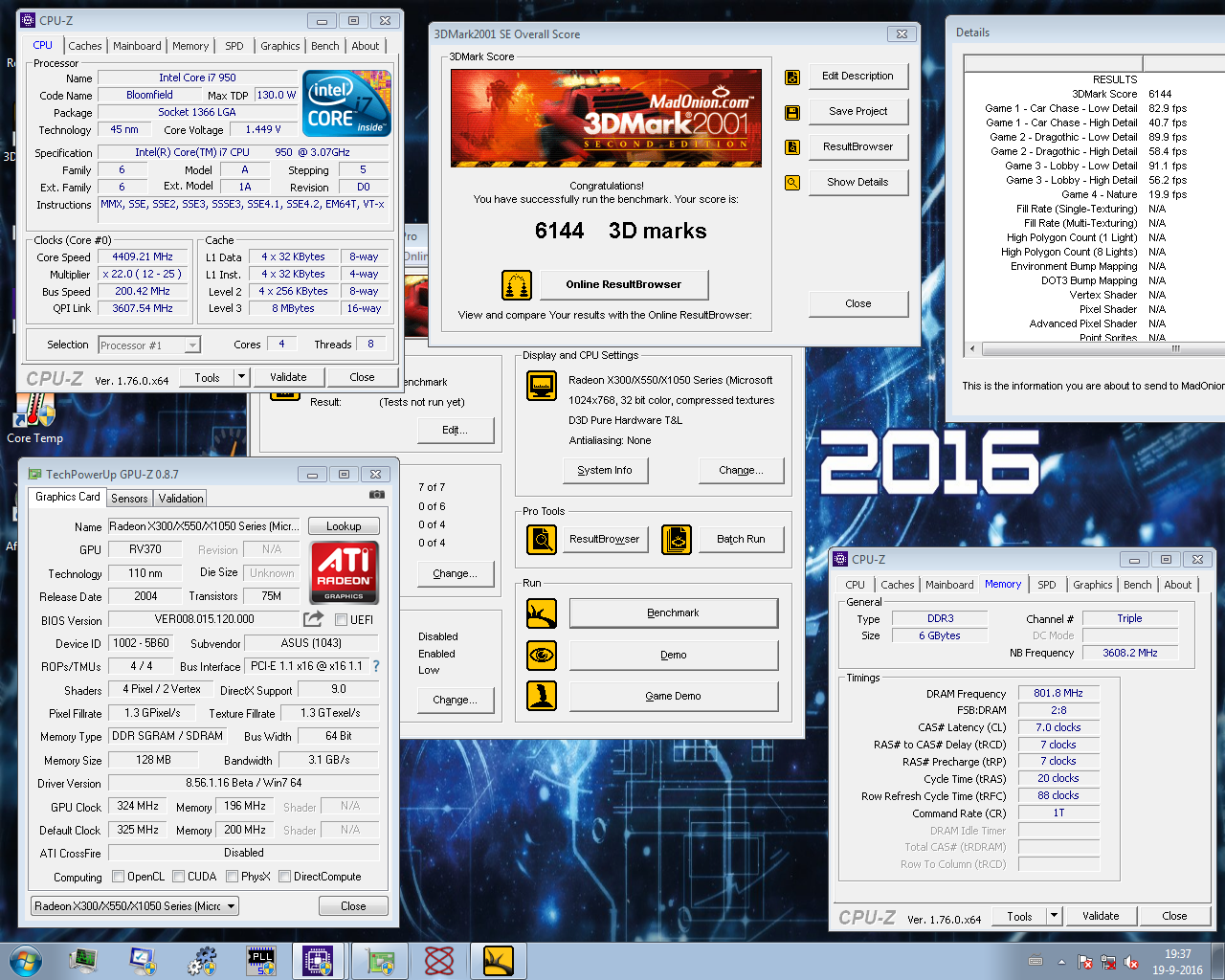Toggle the PhysX checkbox
Screen dimensions: 1225x980
click(232, 877)
